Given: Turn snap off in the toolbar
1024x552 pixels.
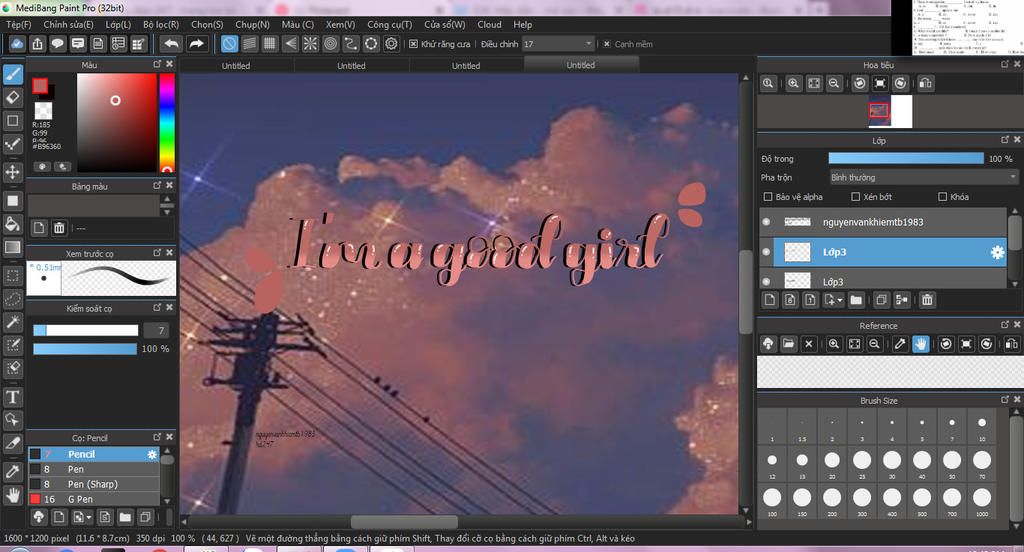Looking at the screenshot, I should pyautogui.click(x=229, y=44).
